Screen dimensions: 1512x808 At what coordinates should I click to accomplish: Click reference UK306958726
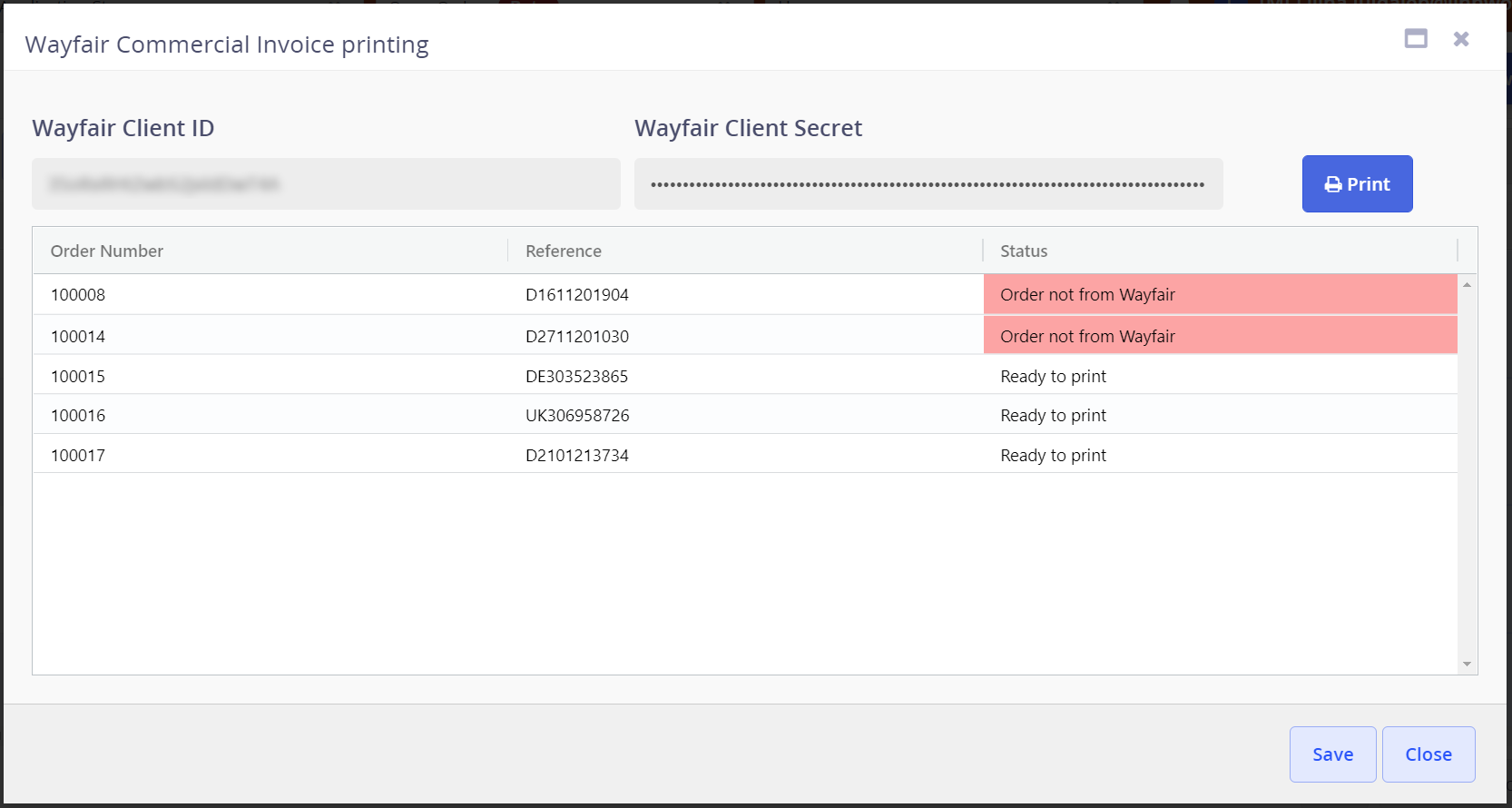point(577,416)
